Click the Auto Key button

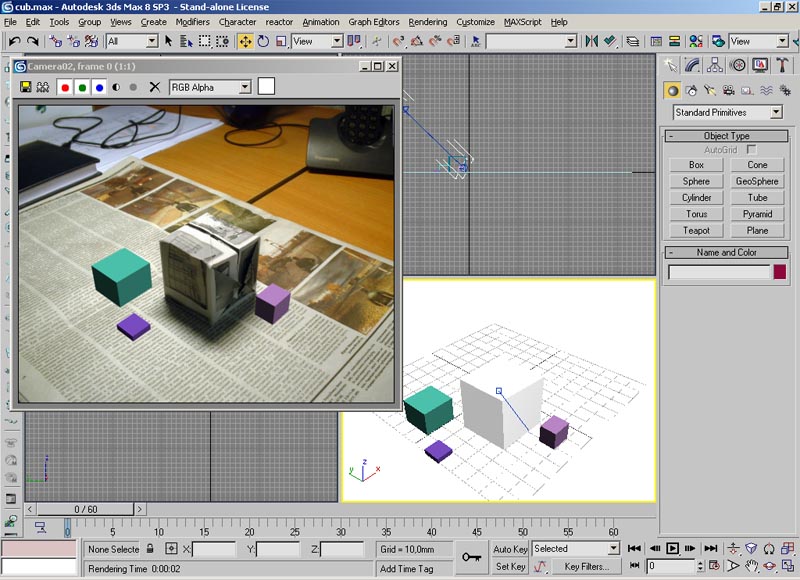tap(510, 549)
